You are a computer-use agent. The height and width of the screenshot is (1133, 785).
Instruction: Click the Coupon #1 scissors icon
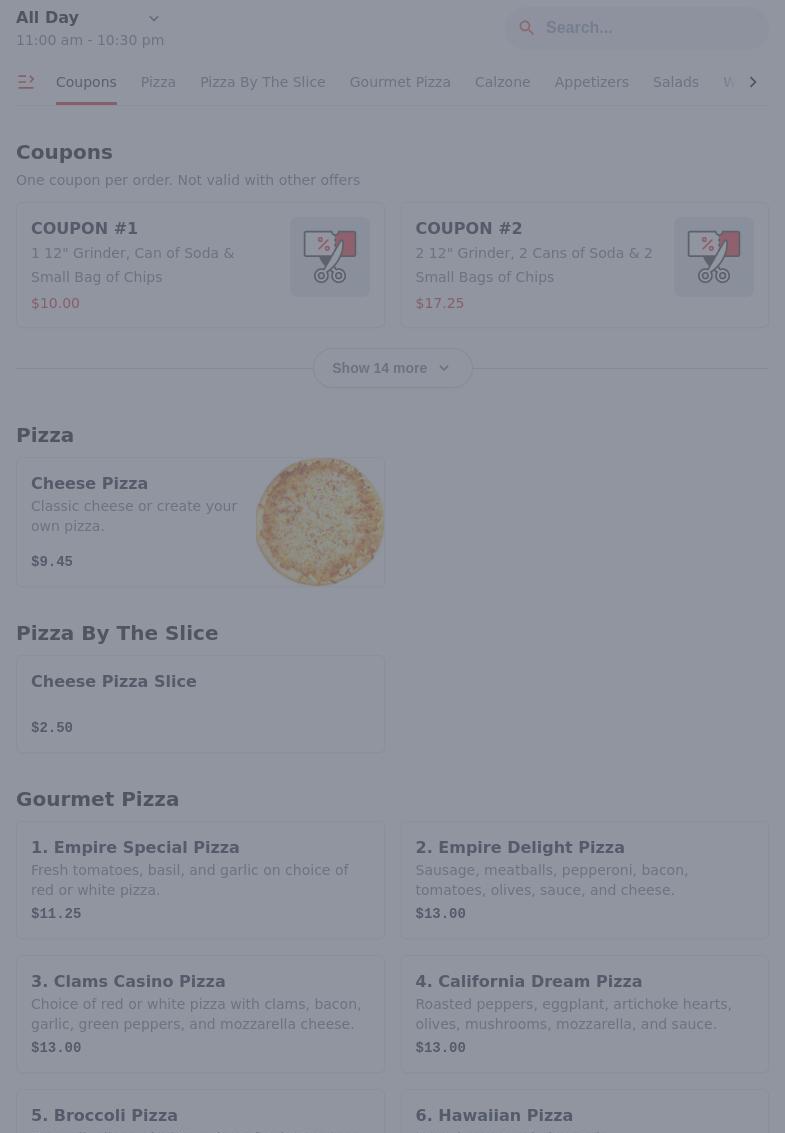point(330,257)
